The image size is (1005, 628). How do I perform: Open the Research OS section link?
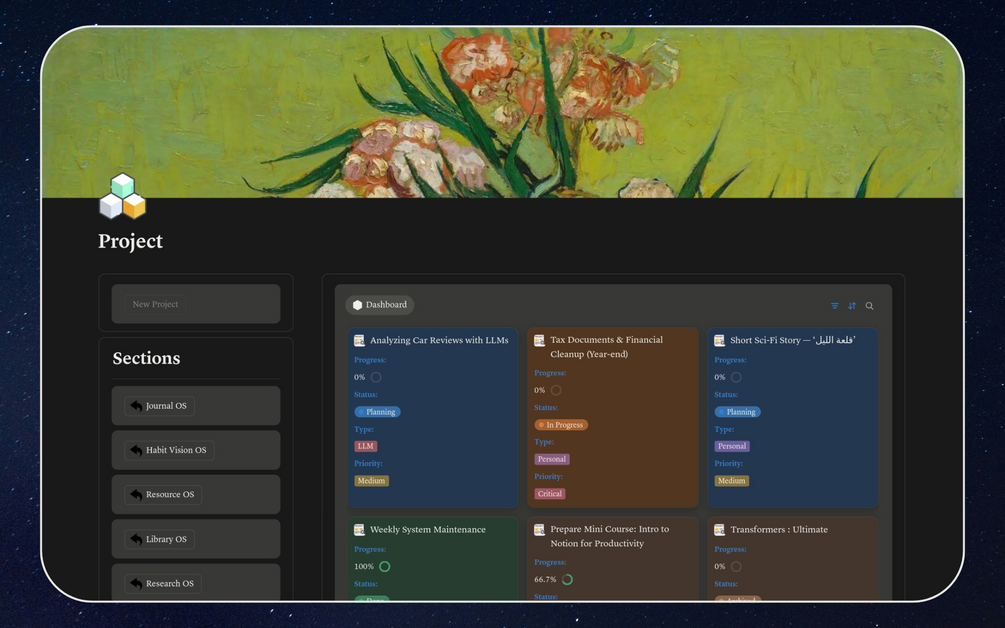[163, 583]
